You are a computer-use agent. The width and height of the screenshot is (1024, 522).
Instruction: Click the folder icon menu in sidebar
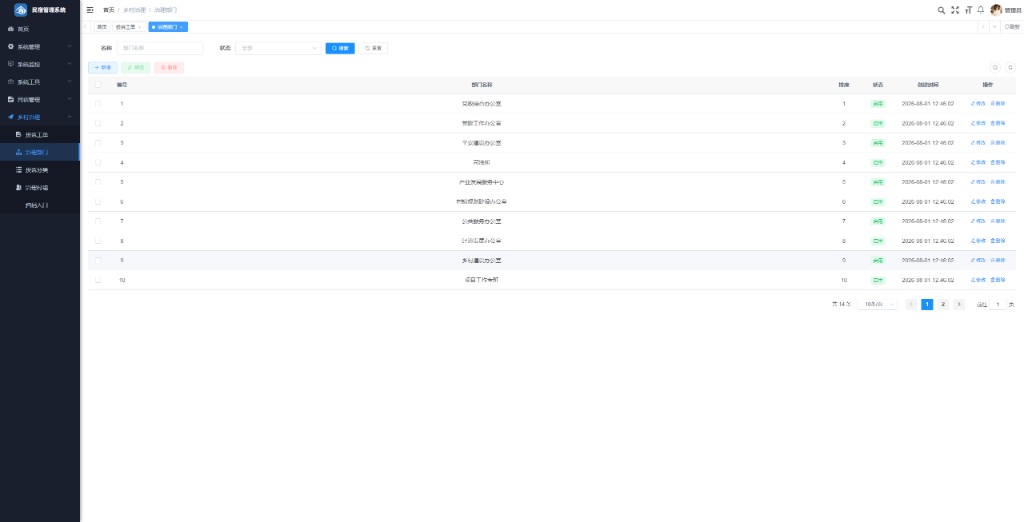[10, 99]
